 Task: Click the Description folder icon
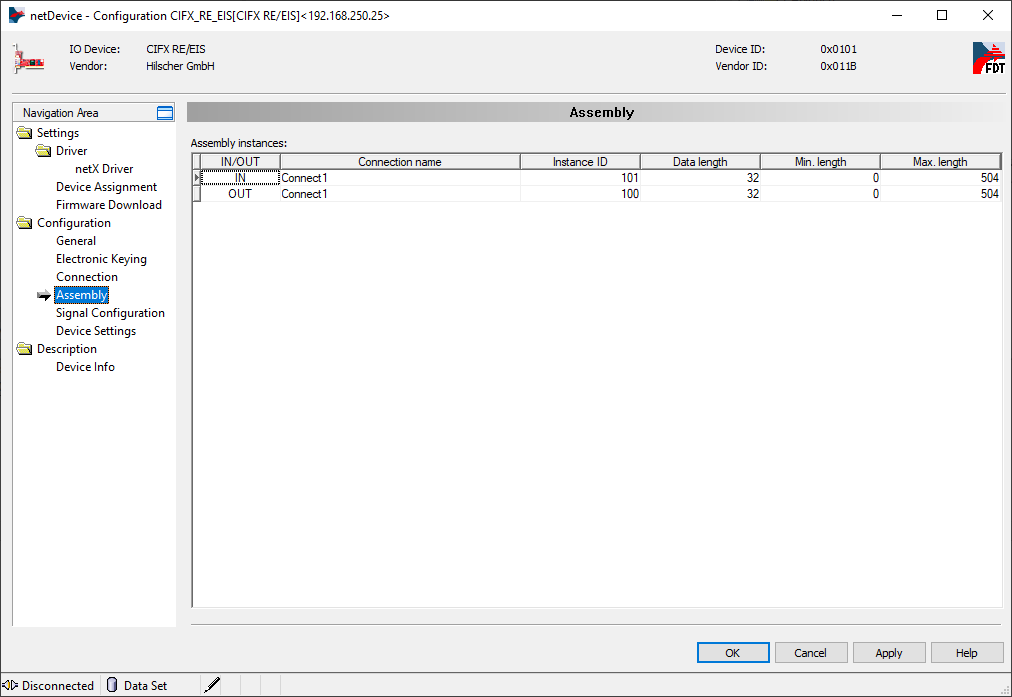(25, 349)
